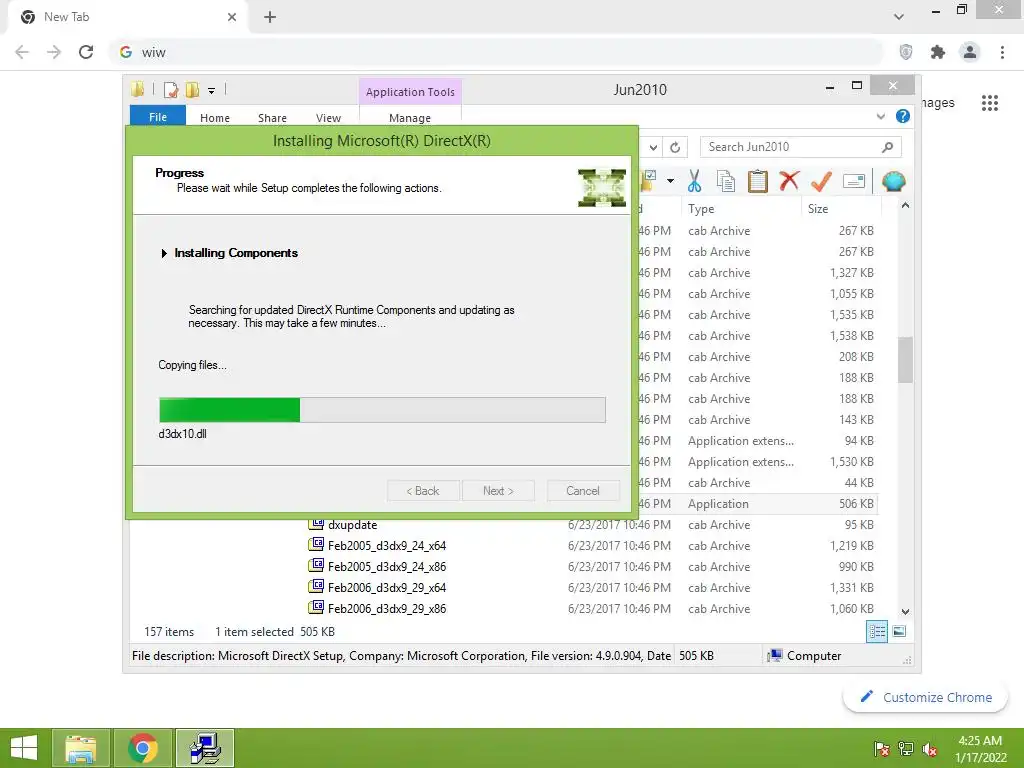Switch to Large icons view in Explorer status bar

[x=899, y=631]
